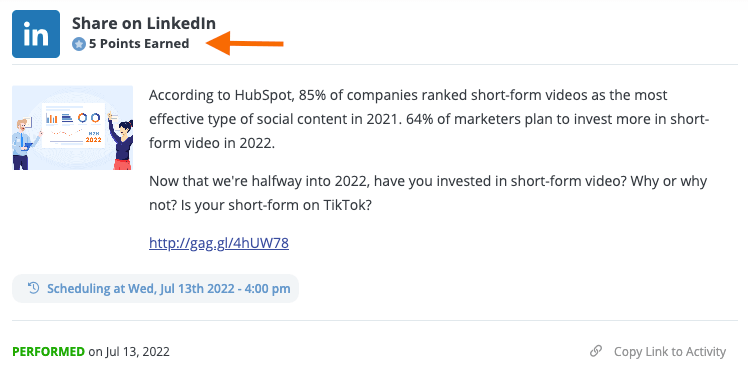The image size is (748, 380).
Task: Click the woman figure in the thumbnail
Action: pyautogui.click(x=121, y=141)
